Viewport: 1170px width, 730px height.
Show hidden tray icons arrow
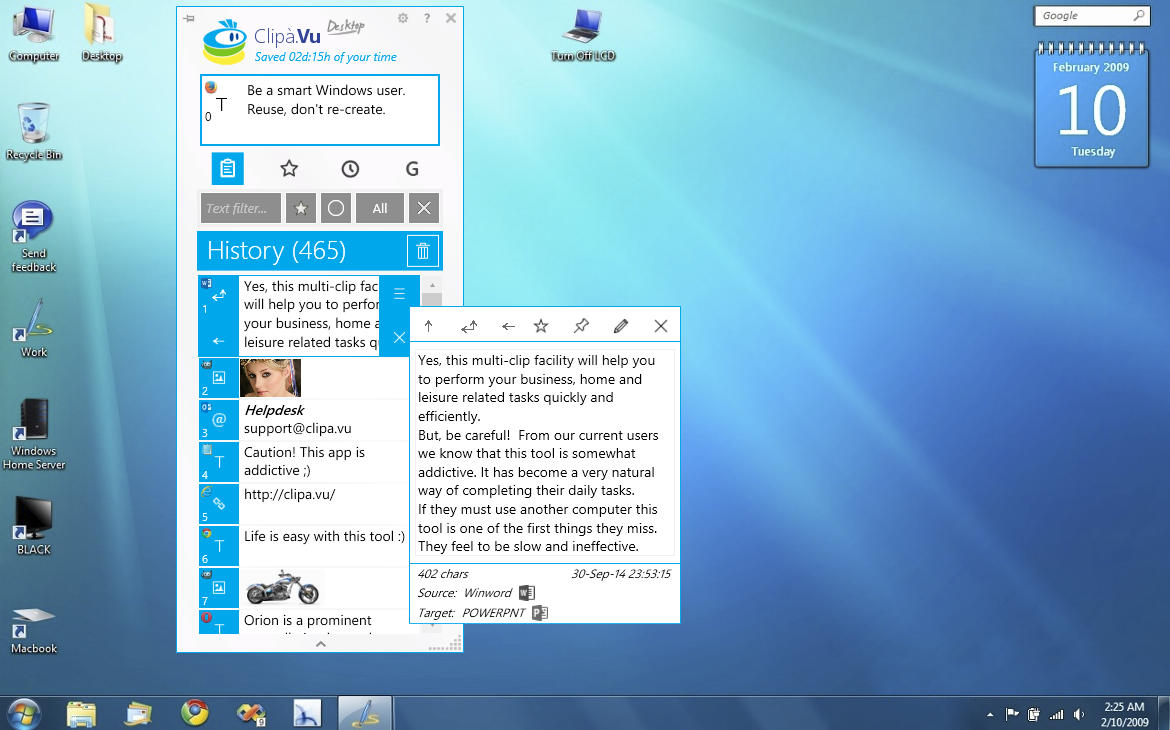coord(990,715)
